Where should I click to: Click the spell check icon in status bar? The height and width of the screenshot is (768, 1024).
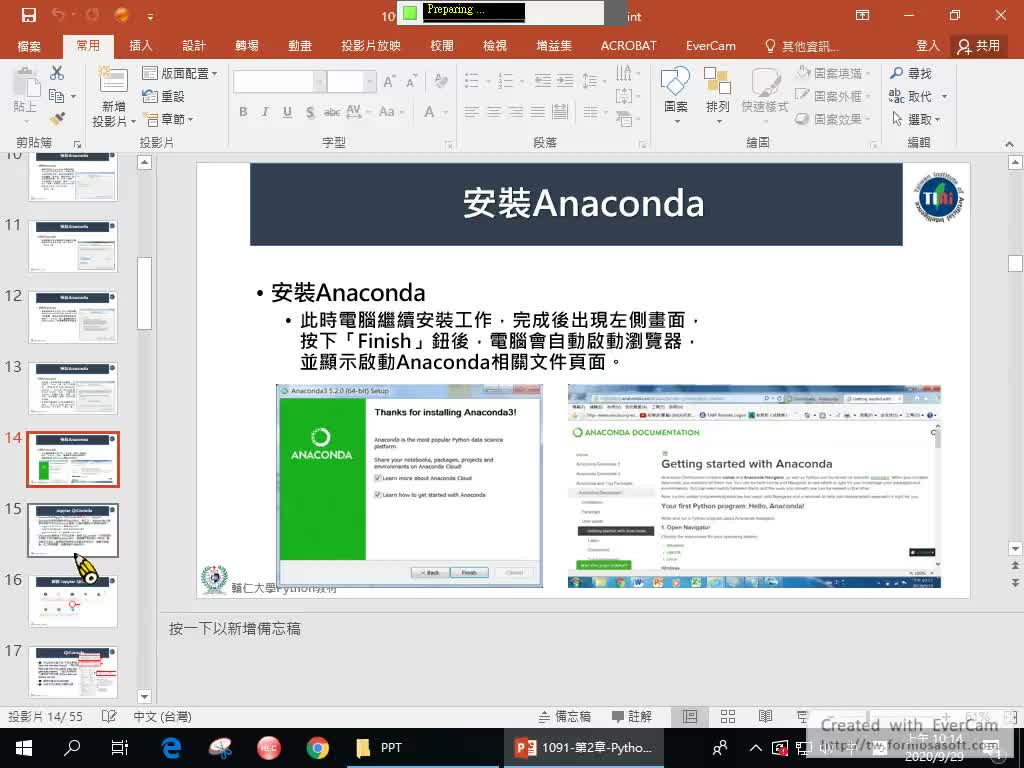(109, 716)
